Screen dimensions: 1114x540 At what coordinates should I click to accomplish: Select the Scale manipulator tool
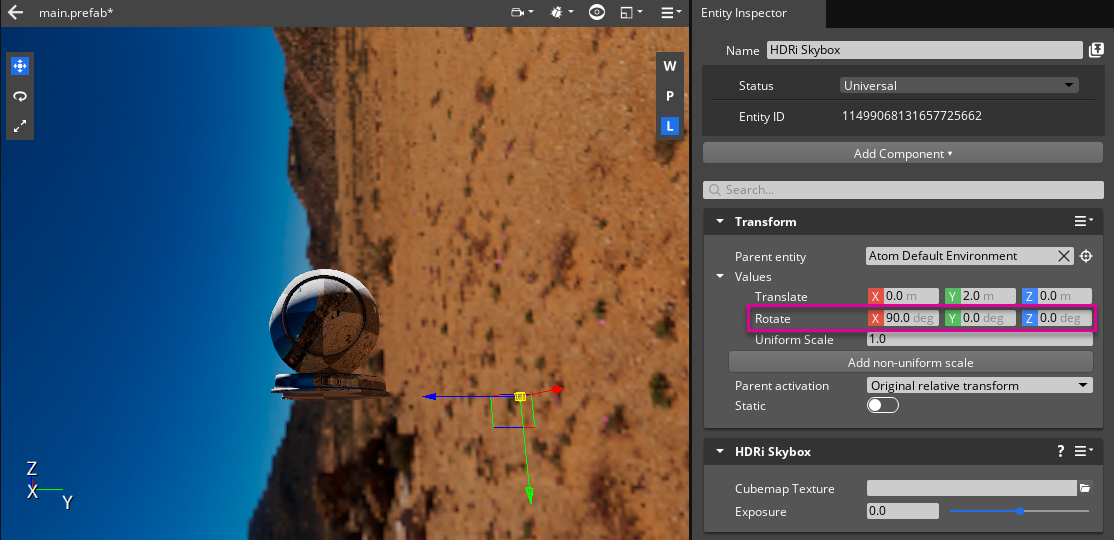(x=20, y=126)
